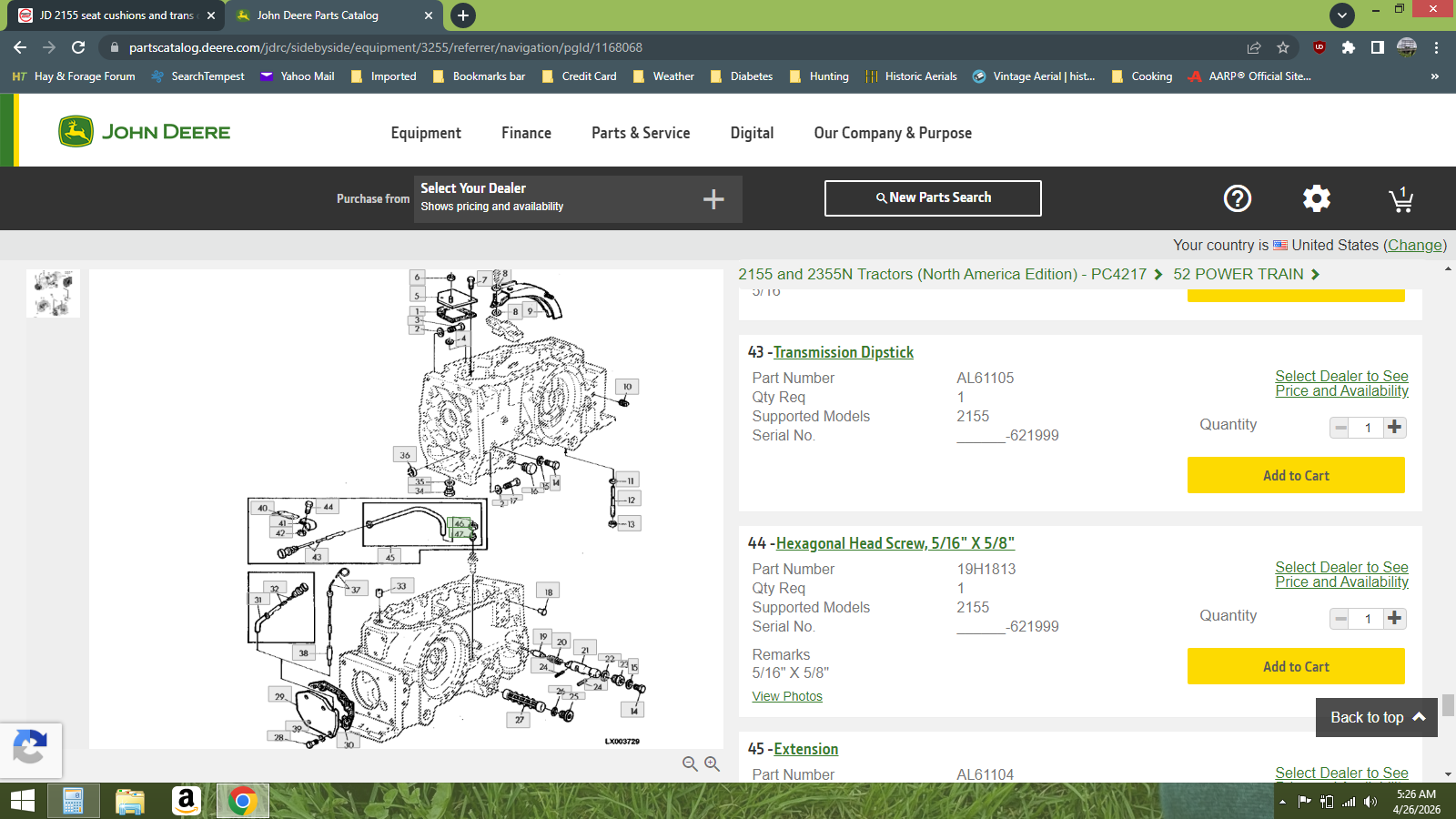Viewport: 1456px width, 819px height.
Task: Open View Photos link for screw
Action: 787,696
